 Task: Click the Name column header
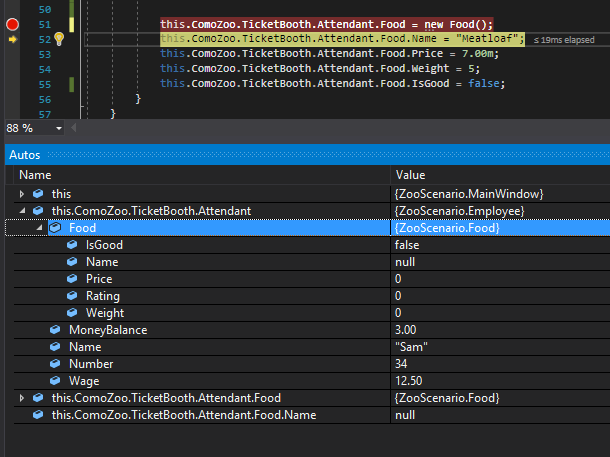point(35,175)
